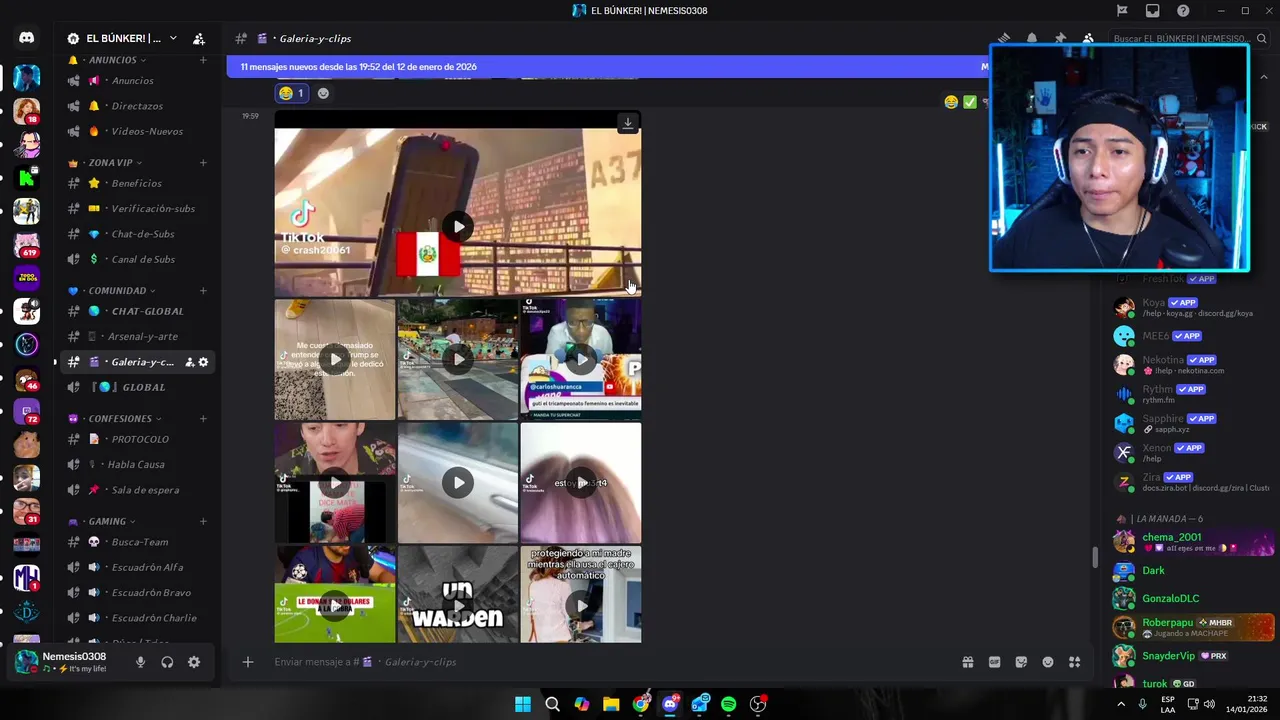The width and height of the screenshot is (1280, 720).
Task: Open the gift icon in message bar
Action: [x=968, y=662]
